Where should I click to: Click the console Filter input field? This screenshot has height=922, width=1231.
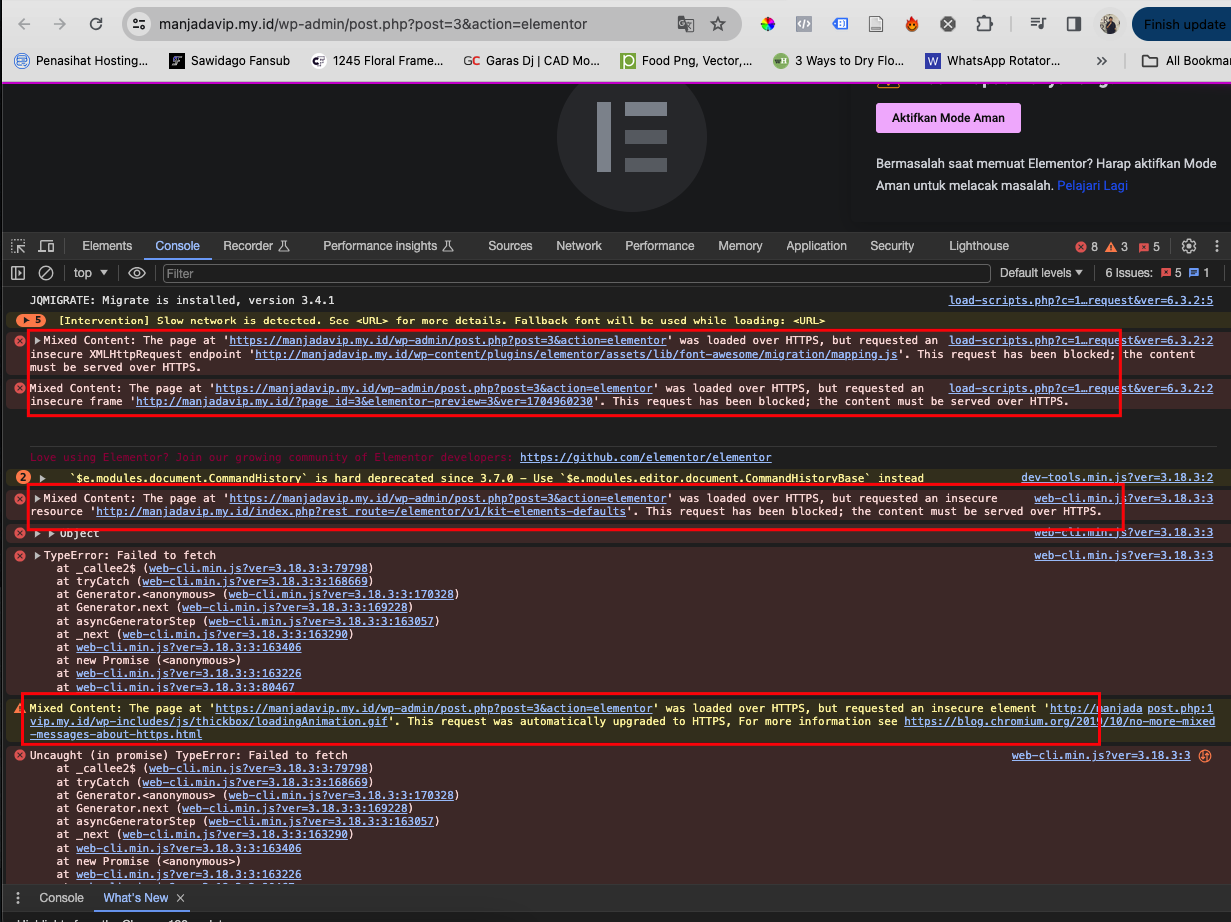[x=575, y=273]
